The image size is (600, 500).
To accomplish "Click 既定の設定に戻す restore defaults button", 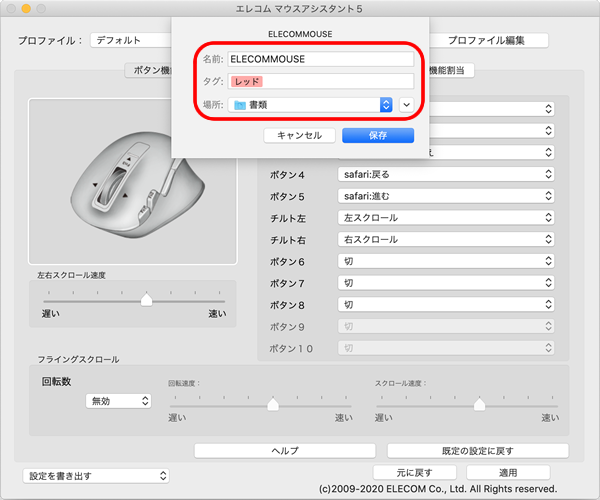I will click(x=478, y=451).
